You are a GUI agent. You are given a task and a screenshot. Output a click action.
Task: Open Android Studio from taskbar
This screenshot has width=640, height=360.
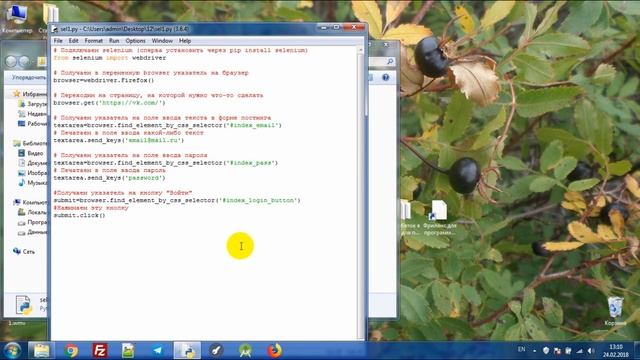(x=245, y=351)
